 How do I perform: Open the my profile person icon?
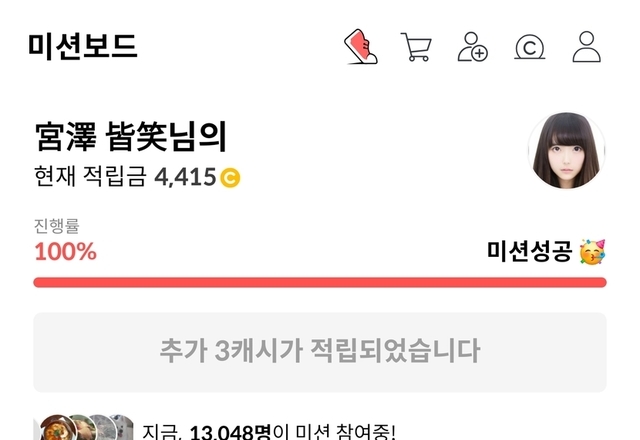point(587,47)
